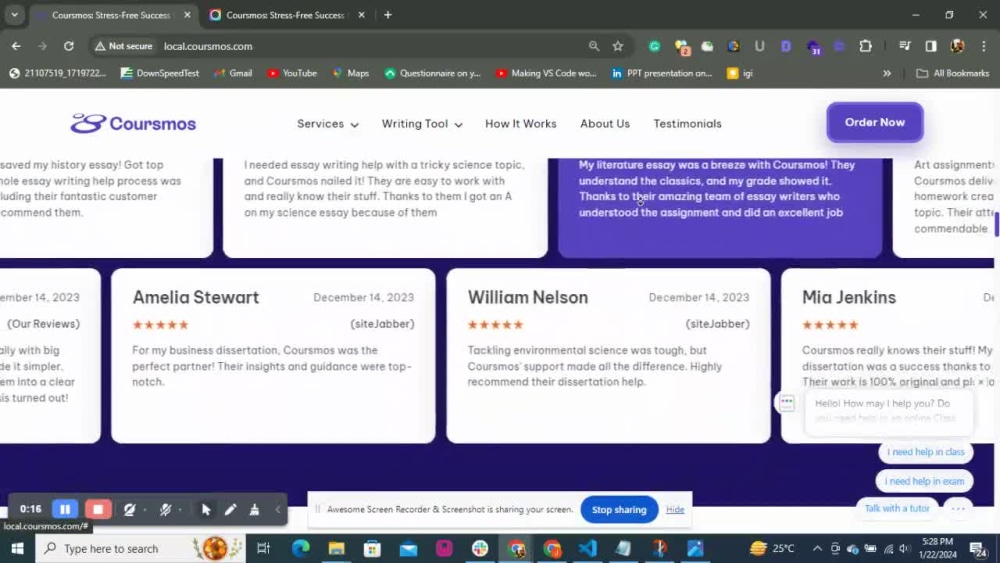1000x563 pixels.
Task: Switch to the second Coursmos tab
Action: (285, 15)
